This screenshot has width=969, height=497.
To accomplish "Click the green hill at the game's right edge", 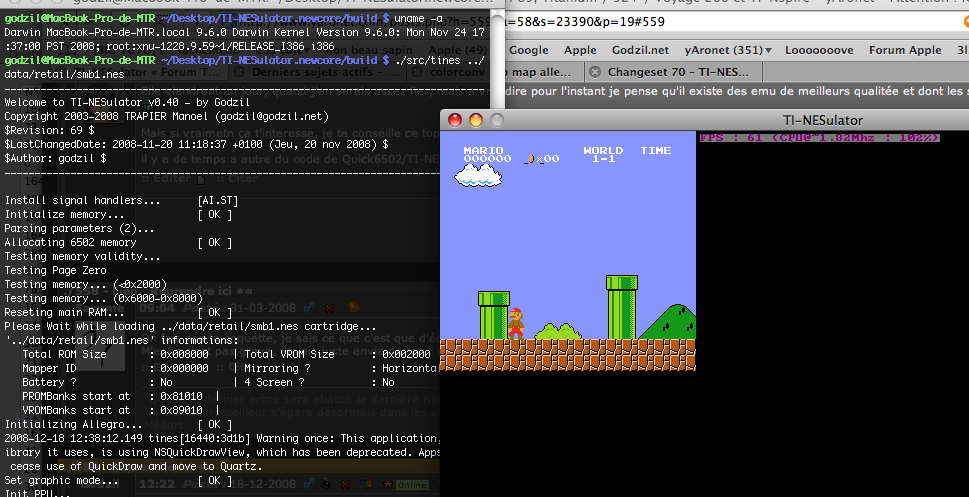I will point(672,323).
